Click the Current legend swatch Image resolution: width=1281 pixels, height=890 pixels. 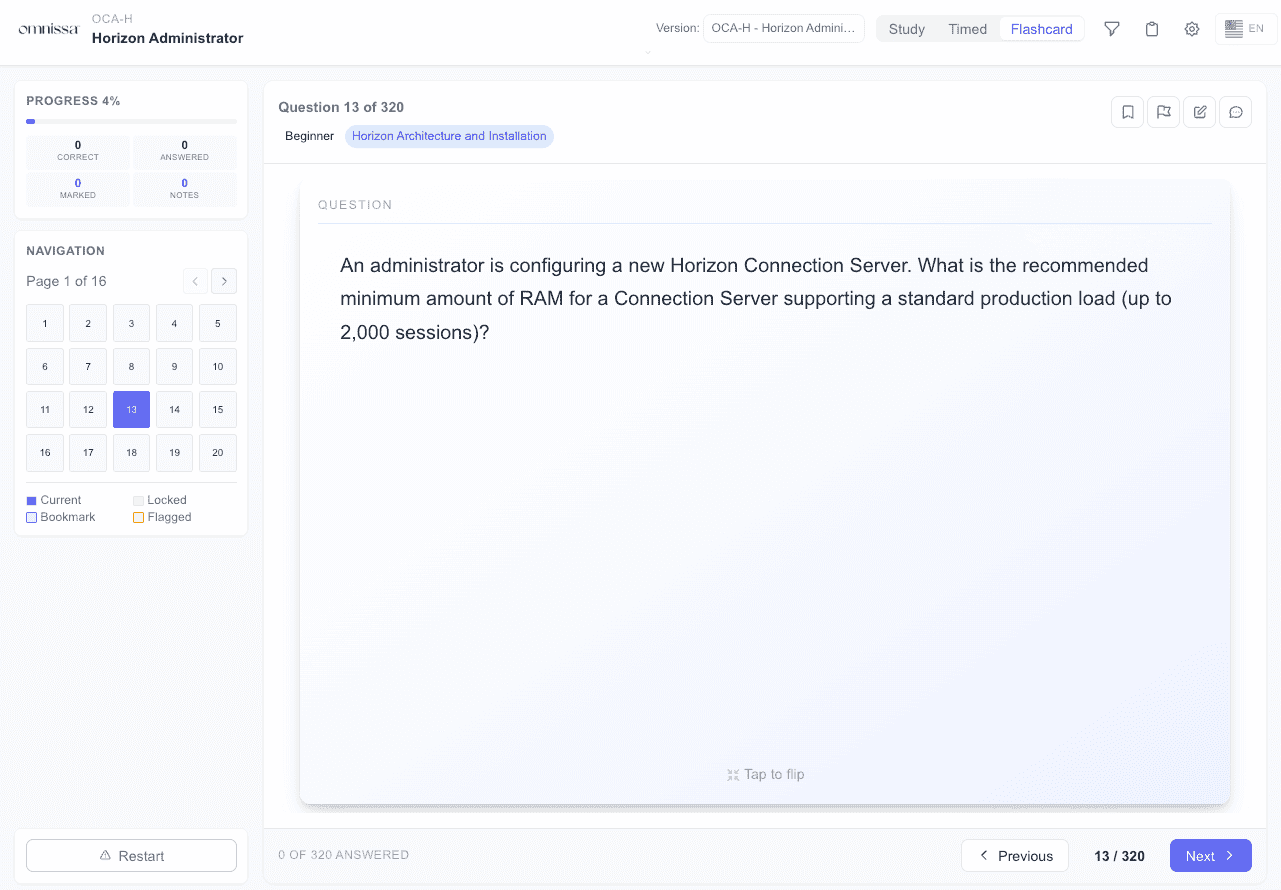(31, 500)
